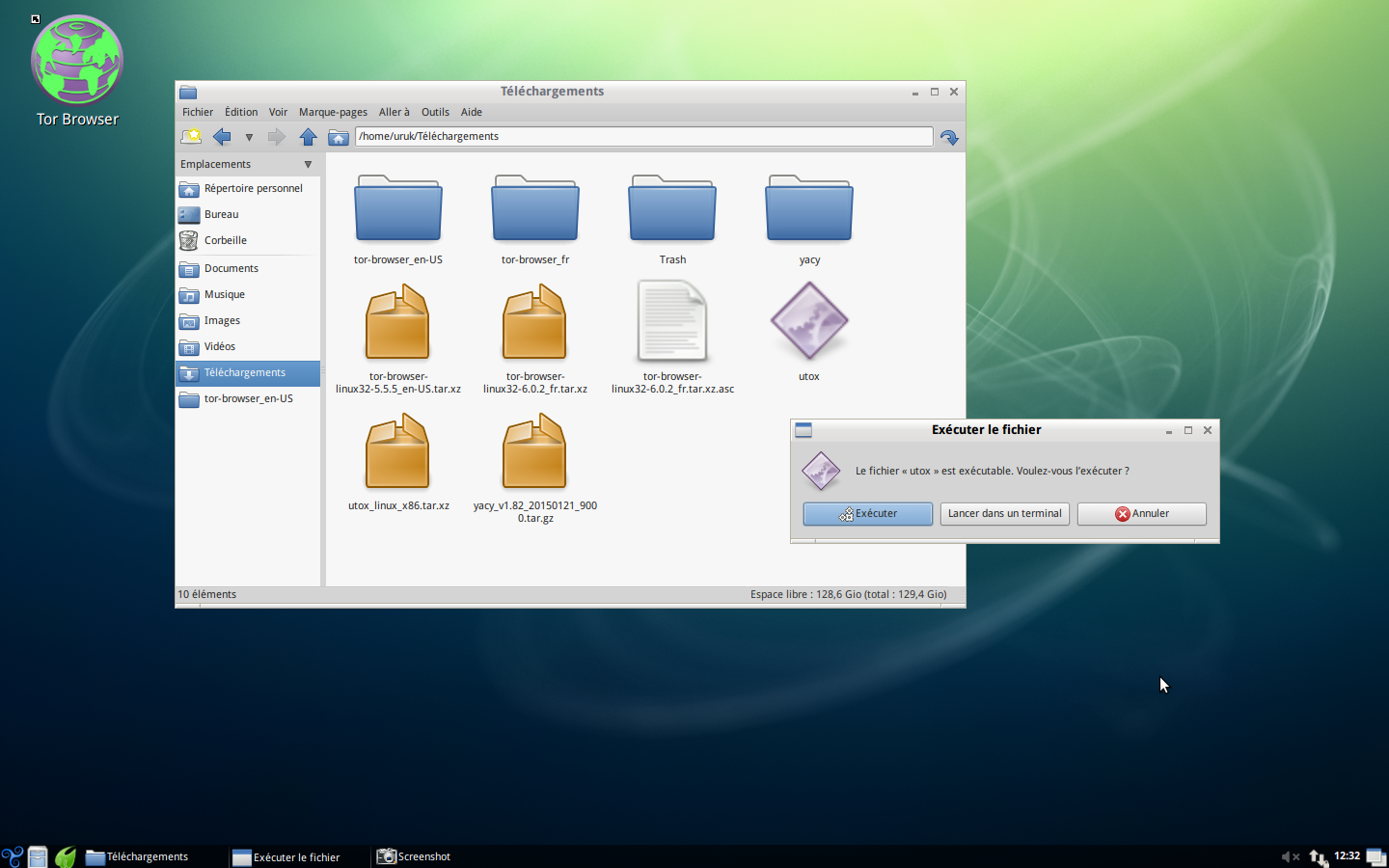Viewport: 1389px width, 868px height.
Task: Click the path field /home/uruk/Téléchargements
Action: 643,136
